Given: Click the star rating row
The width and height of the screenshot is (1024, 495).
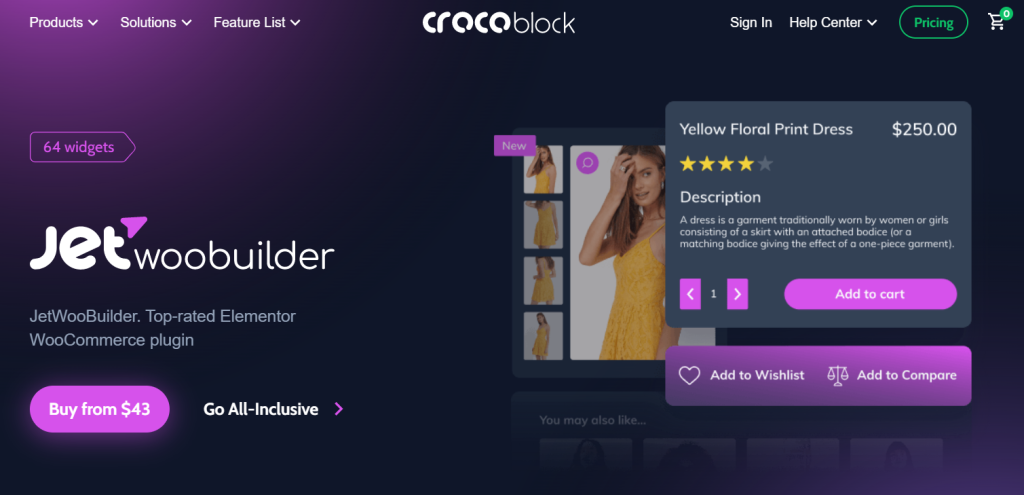Looking at the screenshot, I should (x=726, y=164).
